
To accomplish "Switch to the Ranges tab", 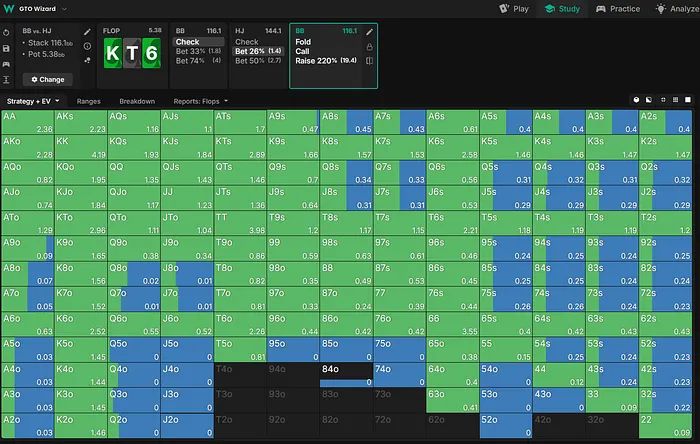I will (88, 101).
